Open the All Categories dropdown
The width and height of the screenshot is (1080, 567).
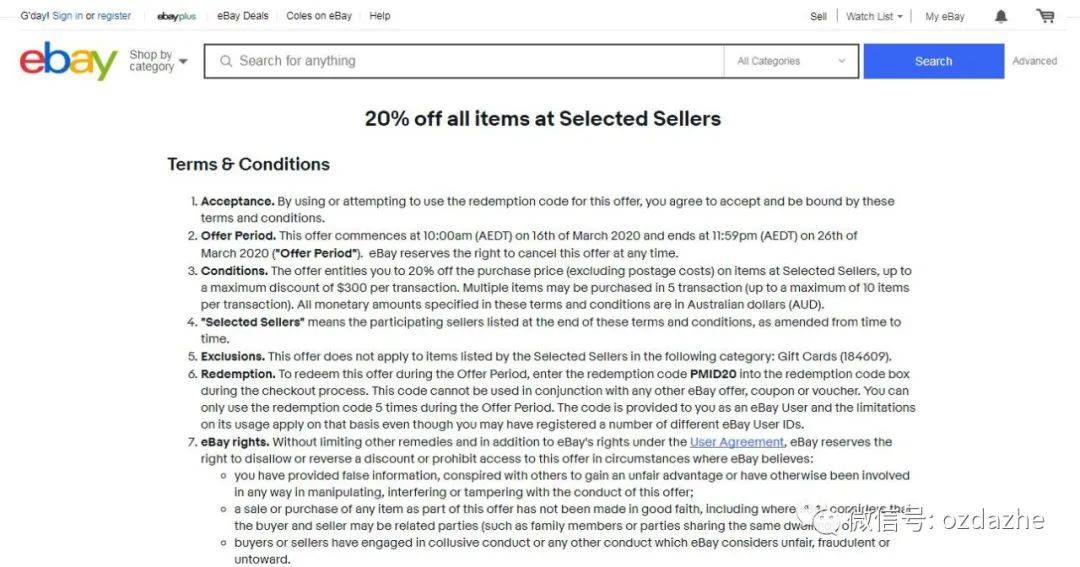click(791, 61)
